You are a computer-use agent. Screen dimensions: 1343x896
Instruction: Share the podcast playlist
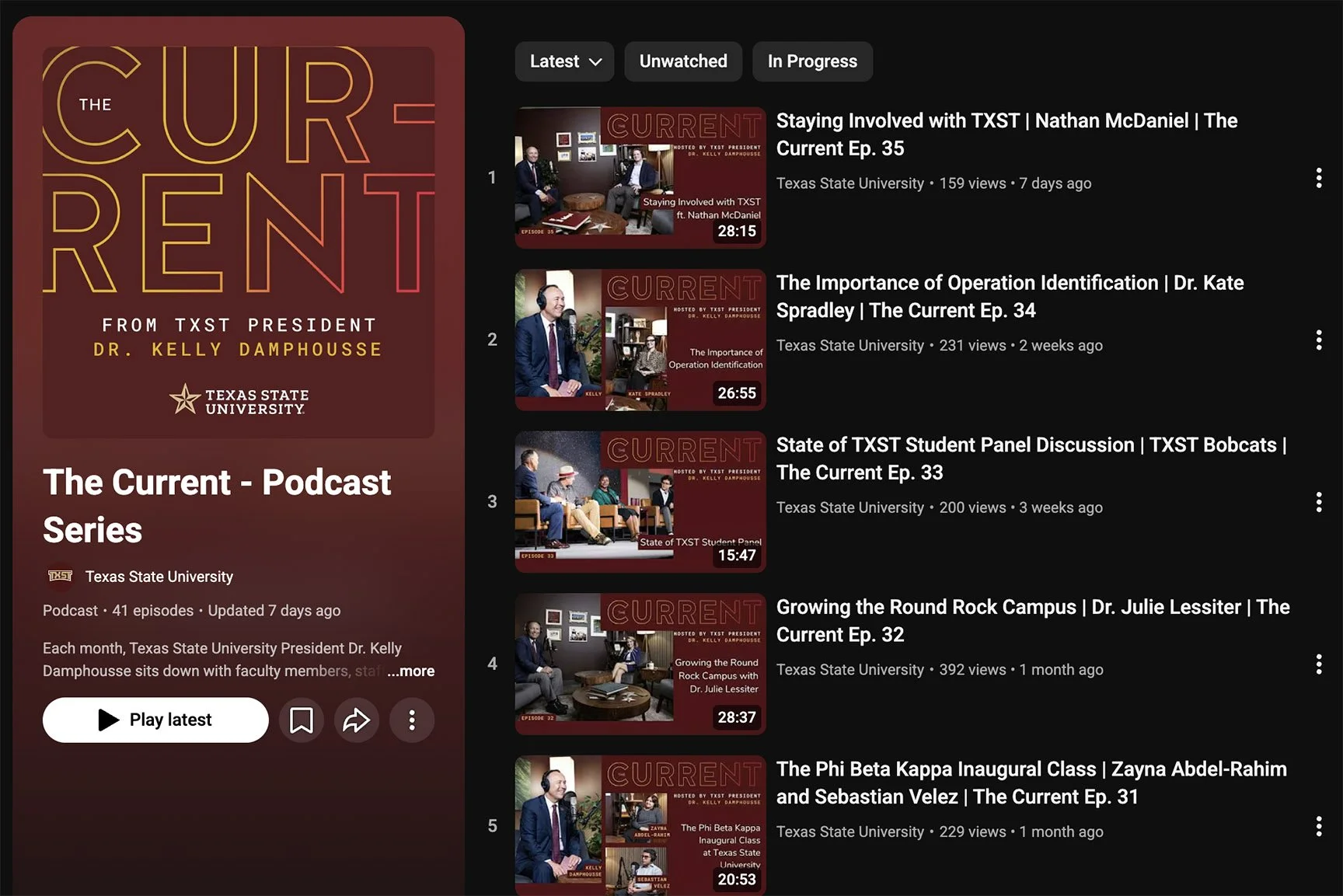pos(357,720)
